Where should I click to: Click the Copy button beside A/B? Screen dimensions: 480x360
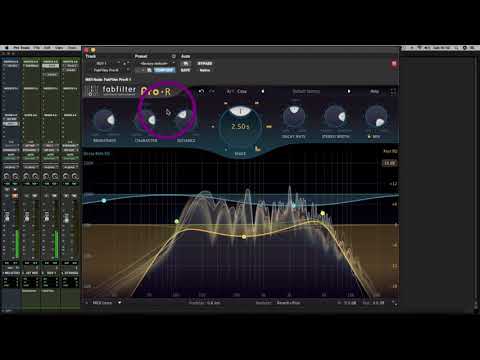(x=242, y=91)
